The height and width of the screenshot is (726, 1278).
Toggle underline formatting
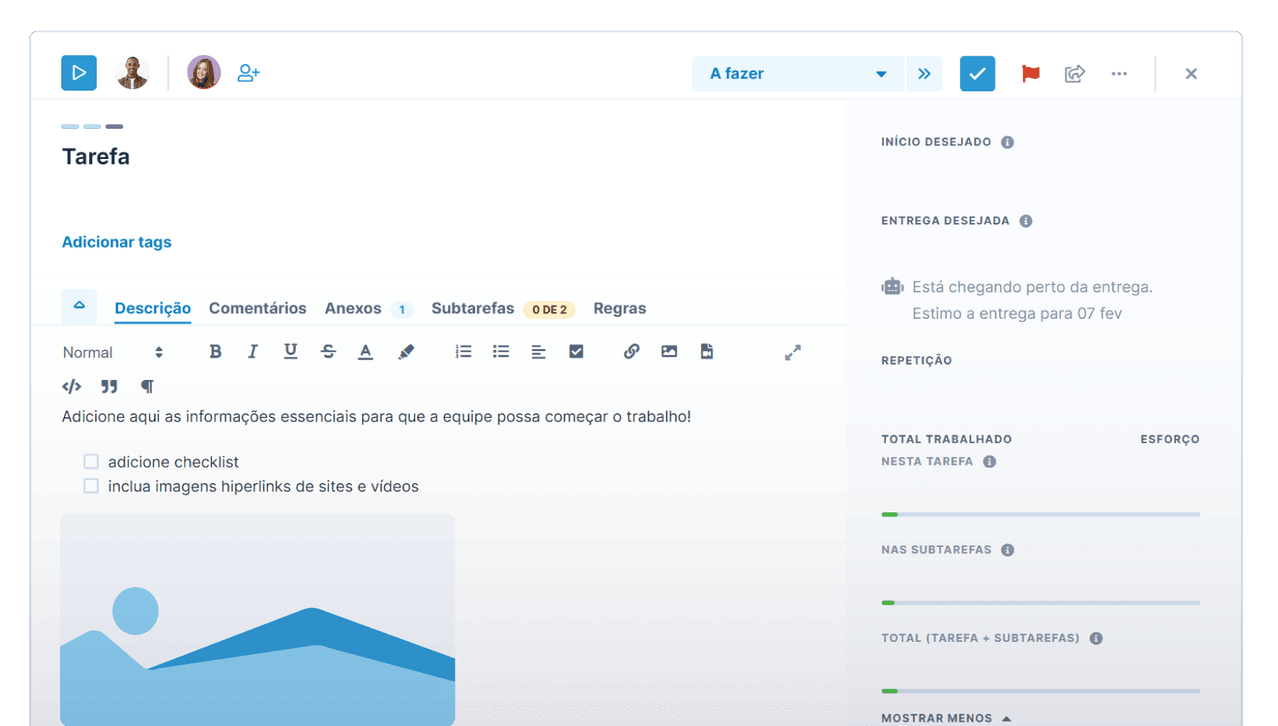[291, 352]
